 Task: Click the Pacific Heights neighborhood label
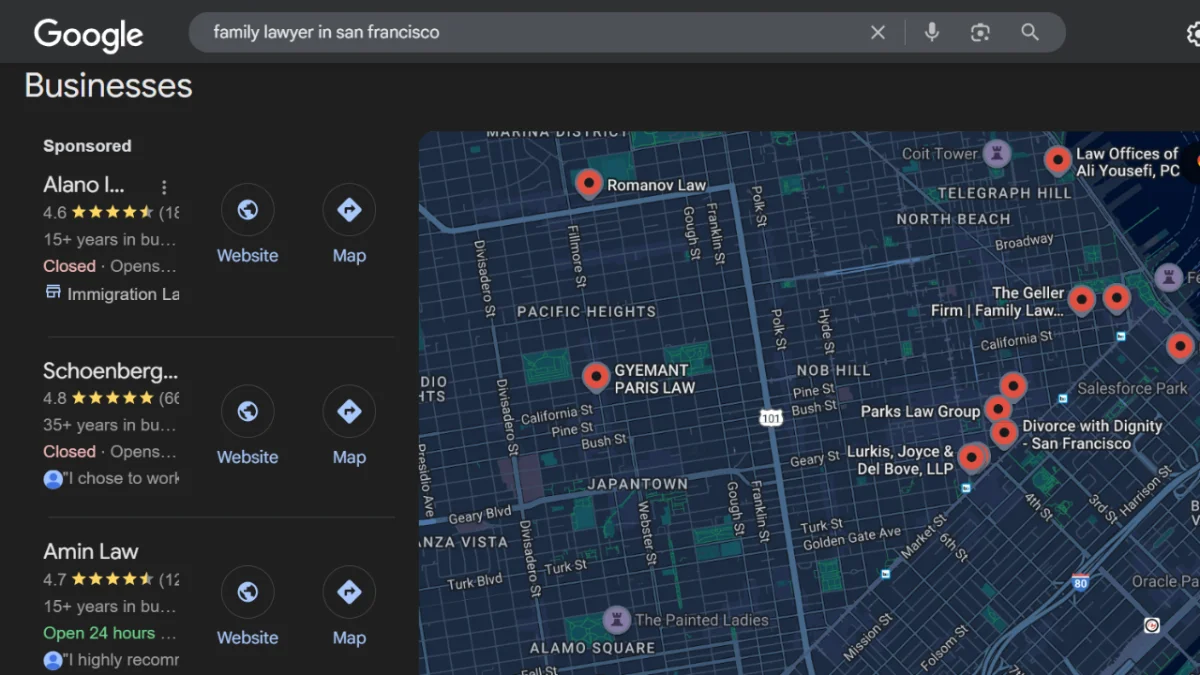[587, 312]
